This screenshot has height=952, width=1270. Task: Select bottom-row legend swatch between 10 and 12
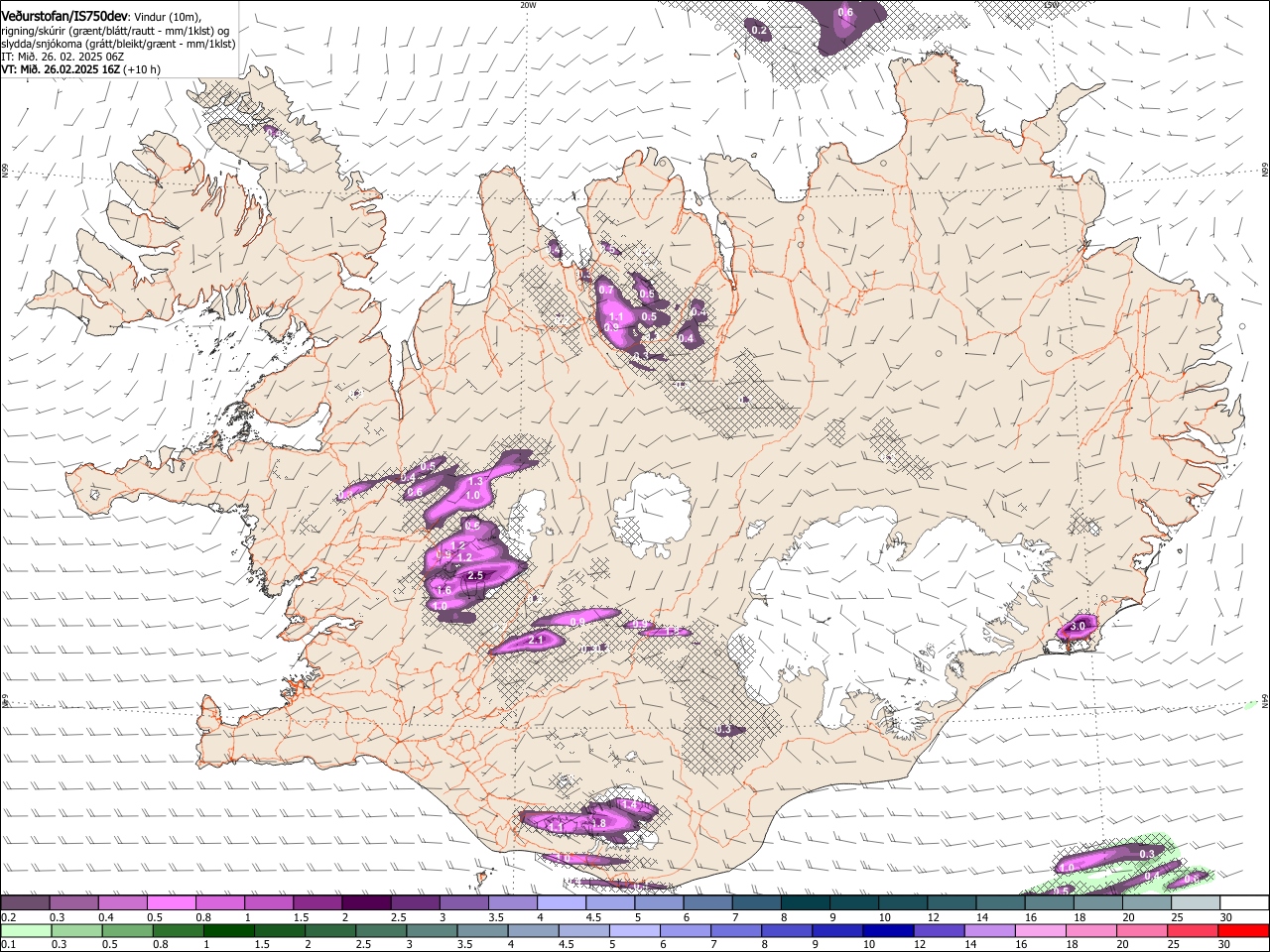pos(888,931)
